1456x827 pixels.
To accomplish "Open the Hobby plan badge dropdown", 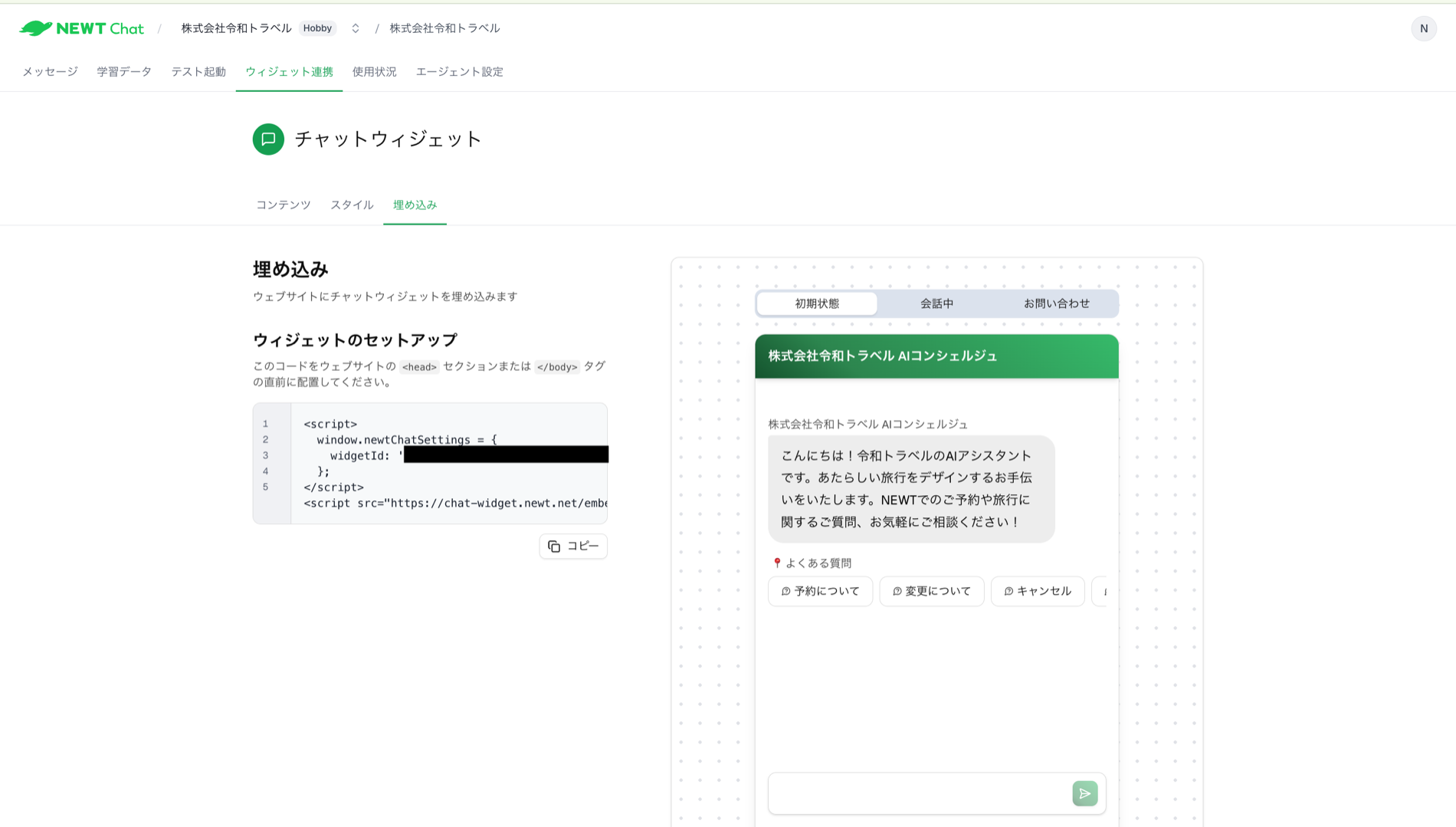I will click(x=317, y=28).
